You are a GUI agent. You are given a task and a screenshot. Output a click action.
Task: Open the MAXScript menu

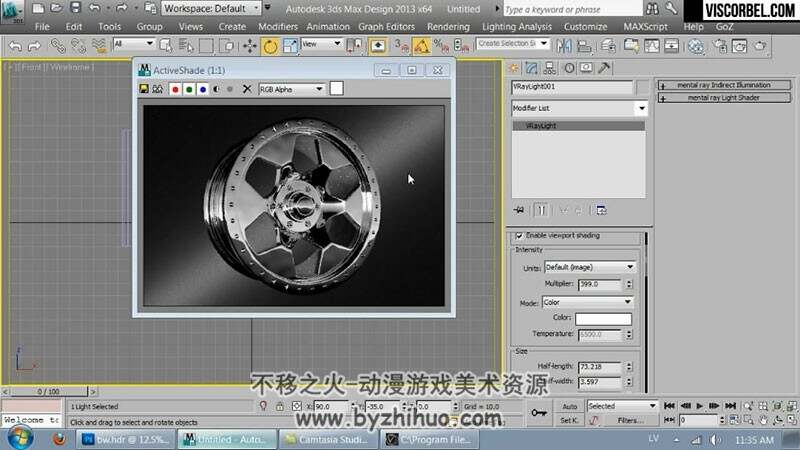[645, 27]
